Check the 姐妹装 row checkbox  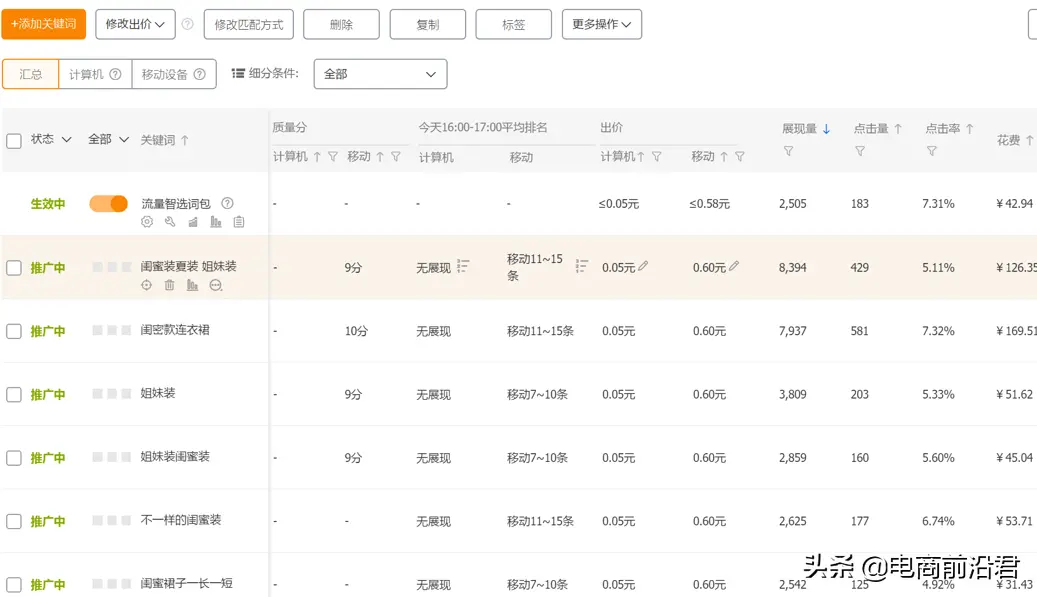tap(14, 395)
